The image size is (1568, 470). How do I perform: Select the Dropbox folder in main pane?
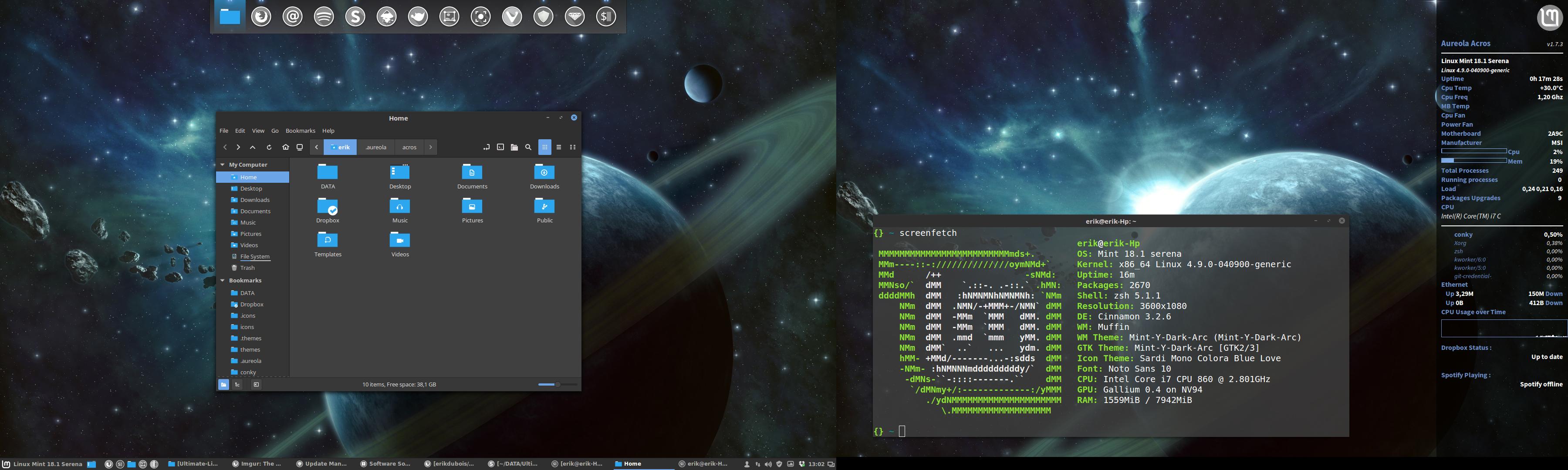328,210
